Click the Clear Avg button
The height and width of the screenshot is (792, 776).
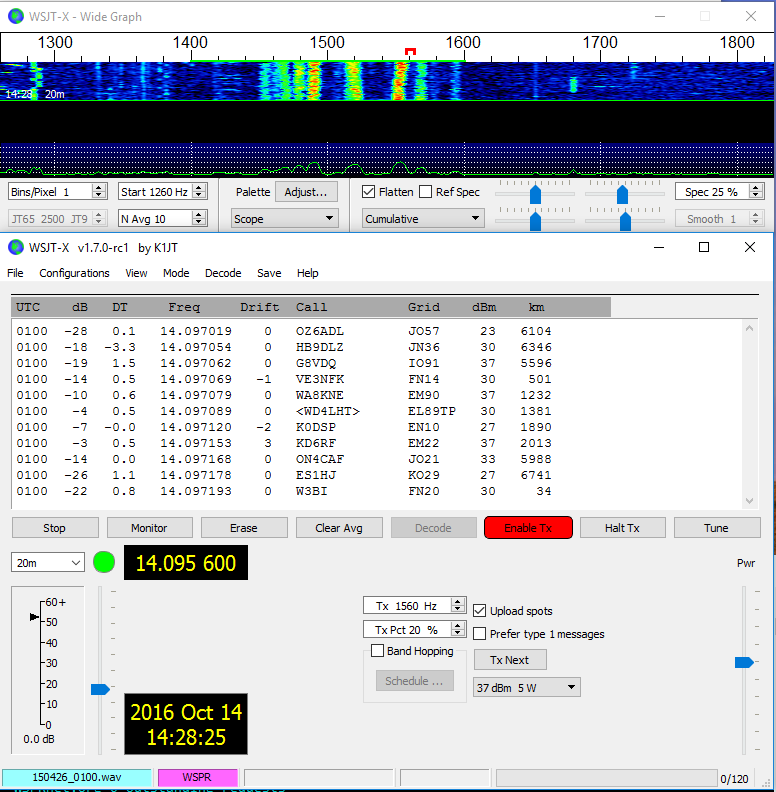click(x=339, y=528)
